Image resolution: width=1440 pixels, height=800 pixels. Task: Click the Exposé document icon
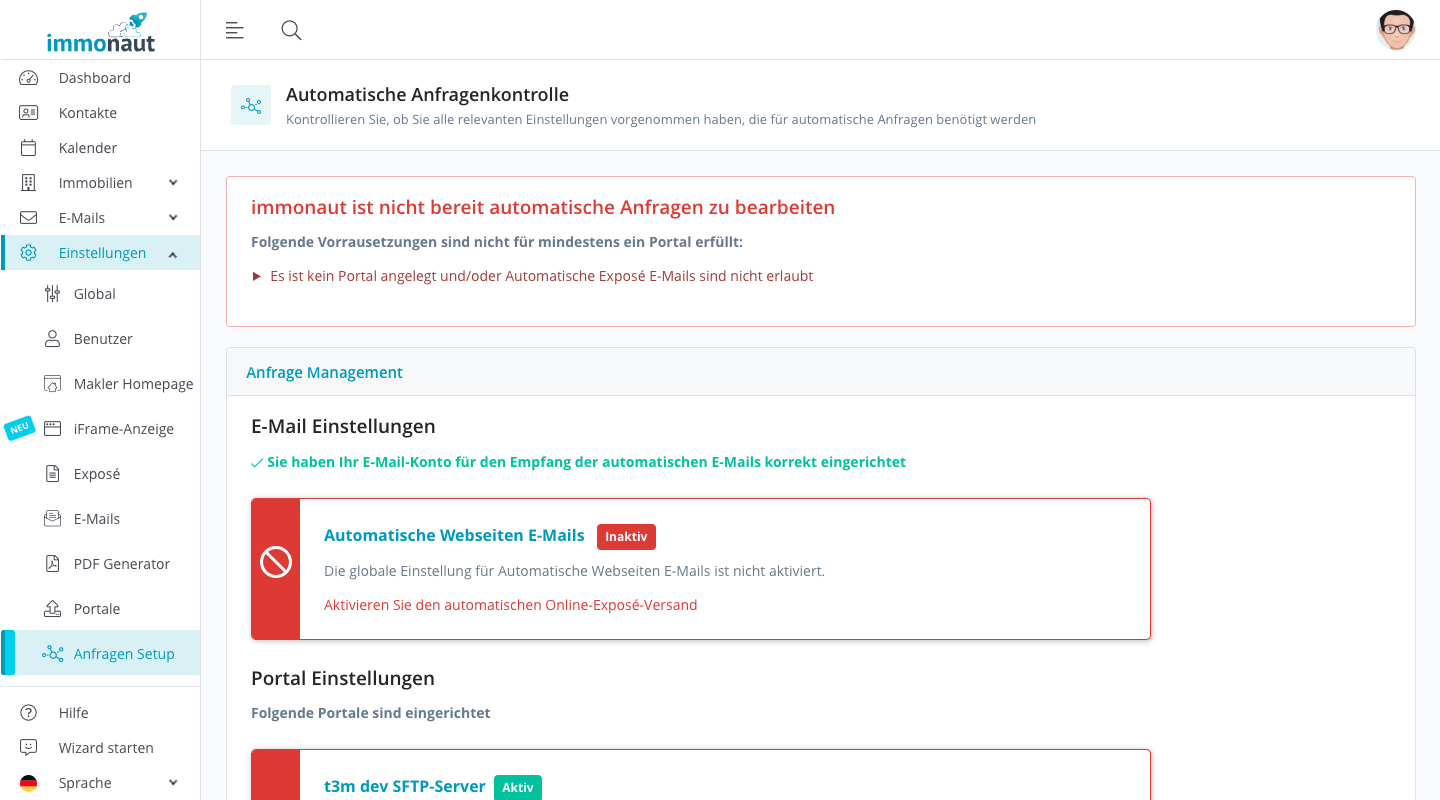[x=53, y=474]
